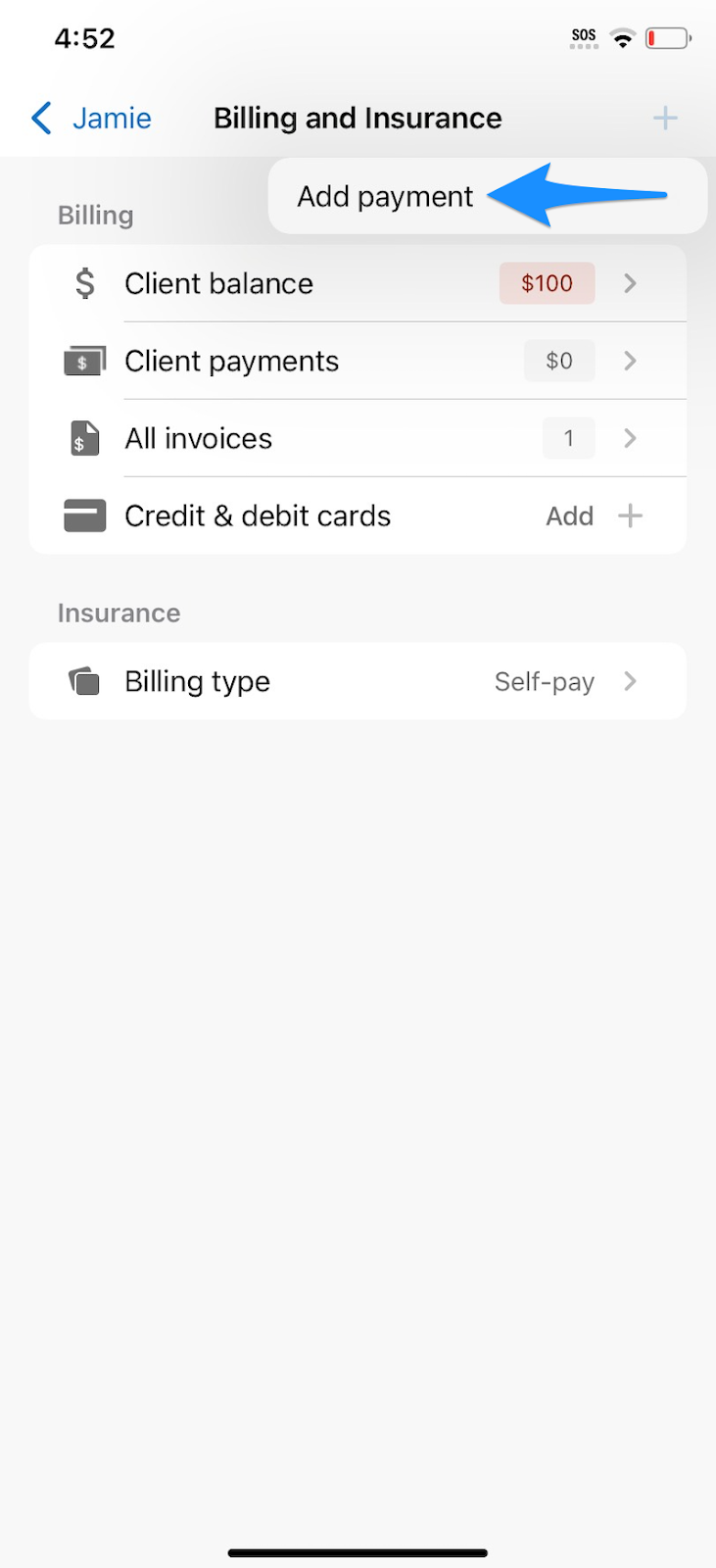Image resolution: width=716 pixels, height=1568 pixels.
Task: Open All invoices disclosure chevron
Action: [x=631, y=438]
